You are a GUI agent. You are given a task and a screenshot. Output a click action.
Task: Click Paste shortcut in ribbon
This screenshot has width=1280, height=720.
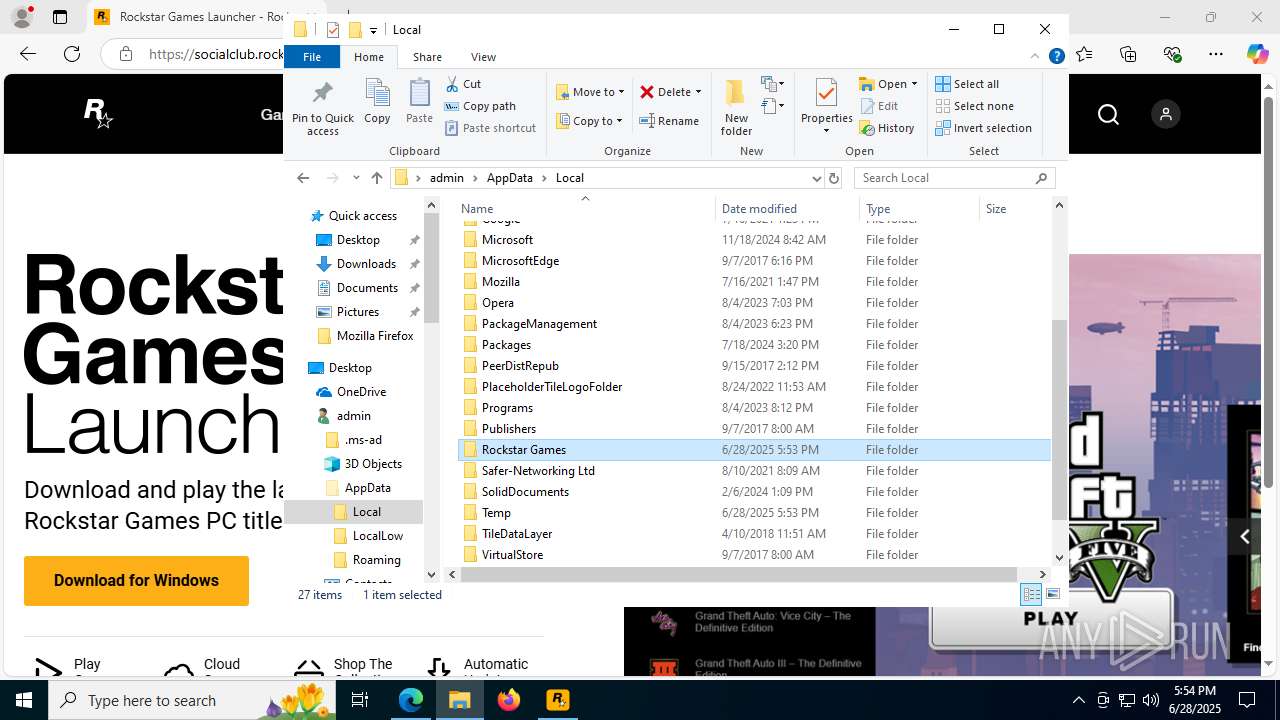[490, 128]
